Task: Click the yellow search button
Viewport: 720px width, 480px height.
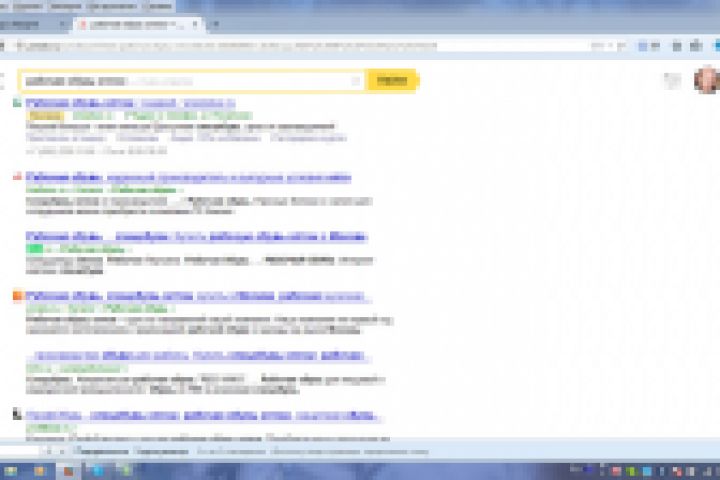Action: pyautogui.click(x=392, y=81)
